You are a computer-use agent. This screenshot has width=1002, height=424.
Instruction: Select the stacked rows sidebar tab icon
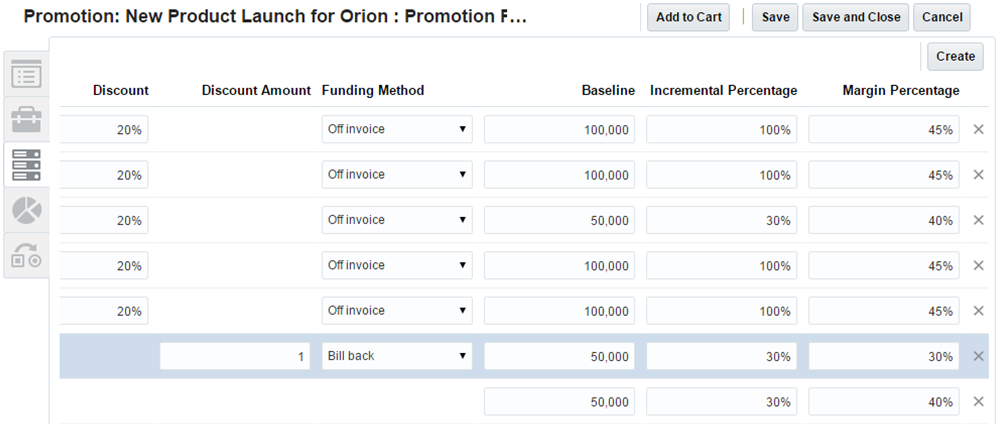pyautogui.click(x=26, y=165)
